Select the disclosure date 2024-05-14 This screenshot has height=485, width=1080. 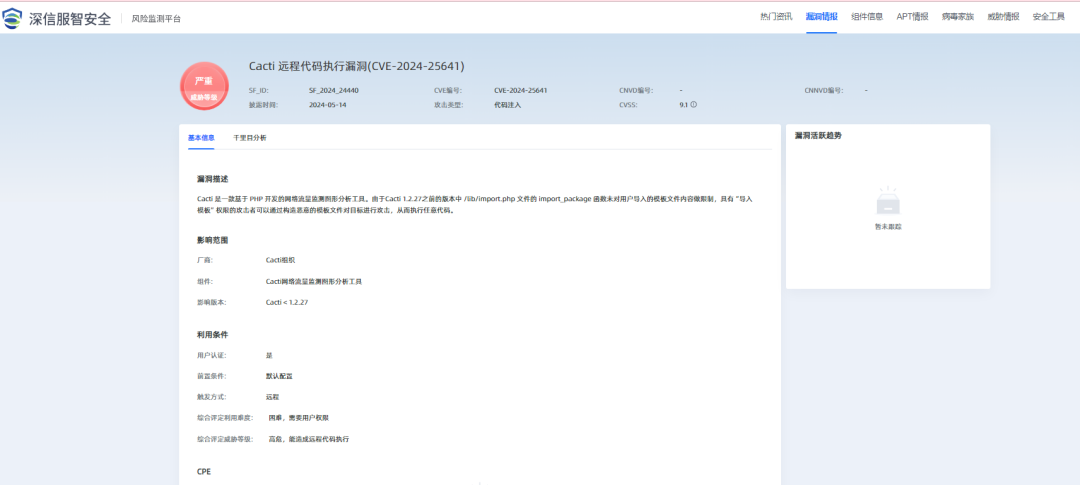point(328,105)
